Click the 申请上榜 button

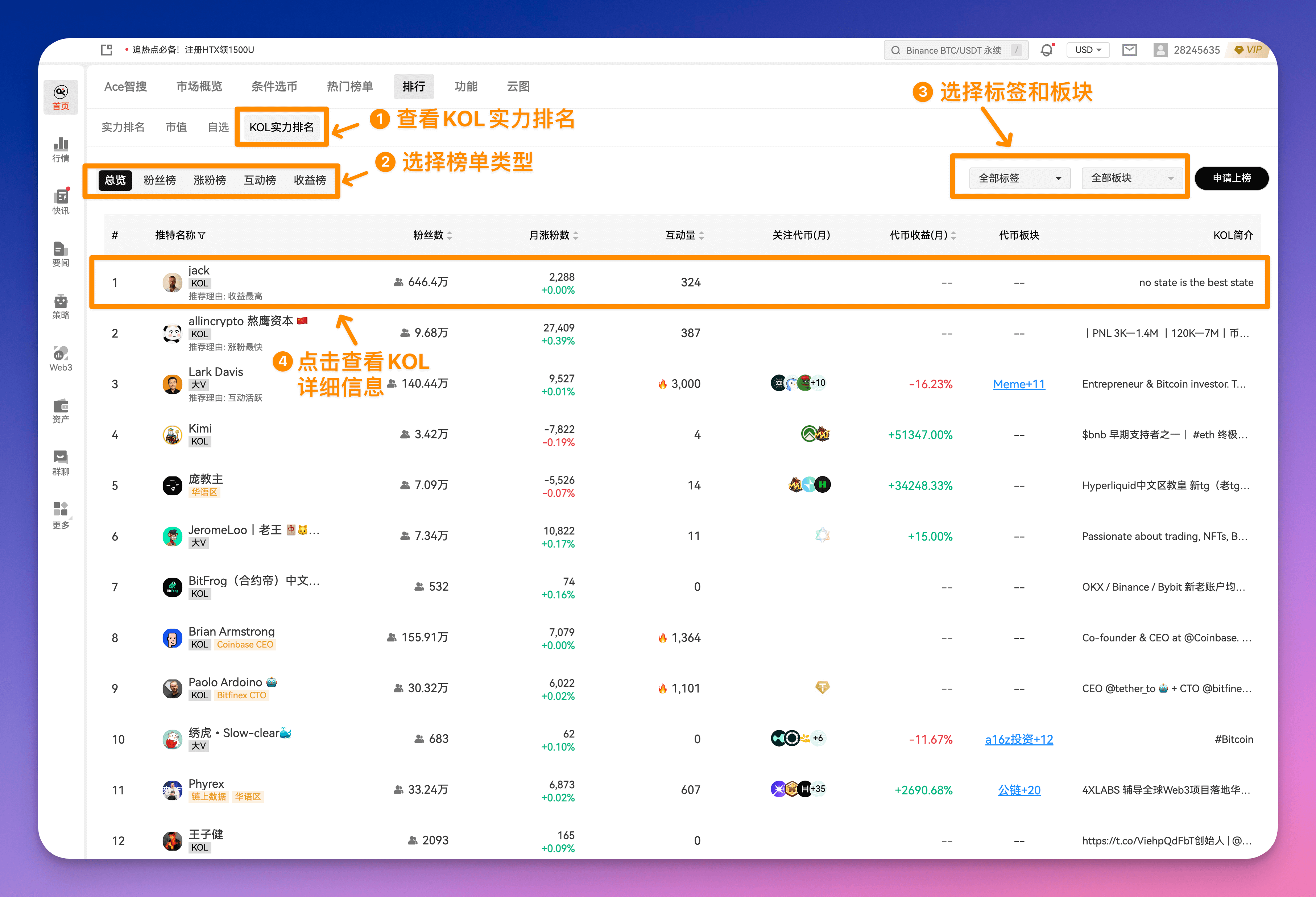1232,178
